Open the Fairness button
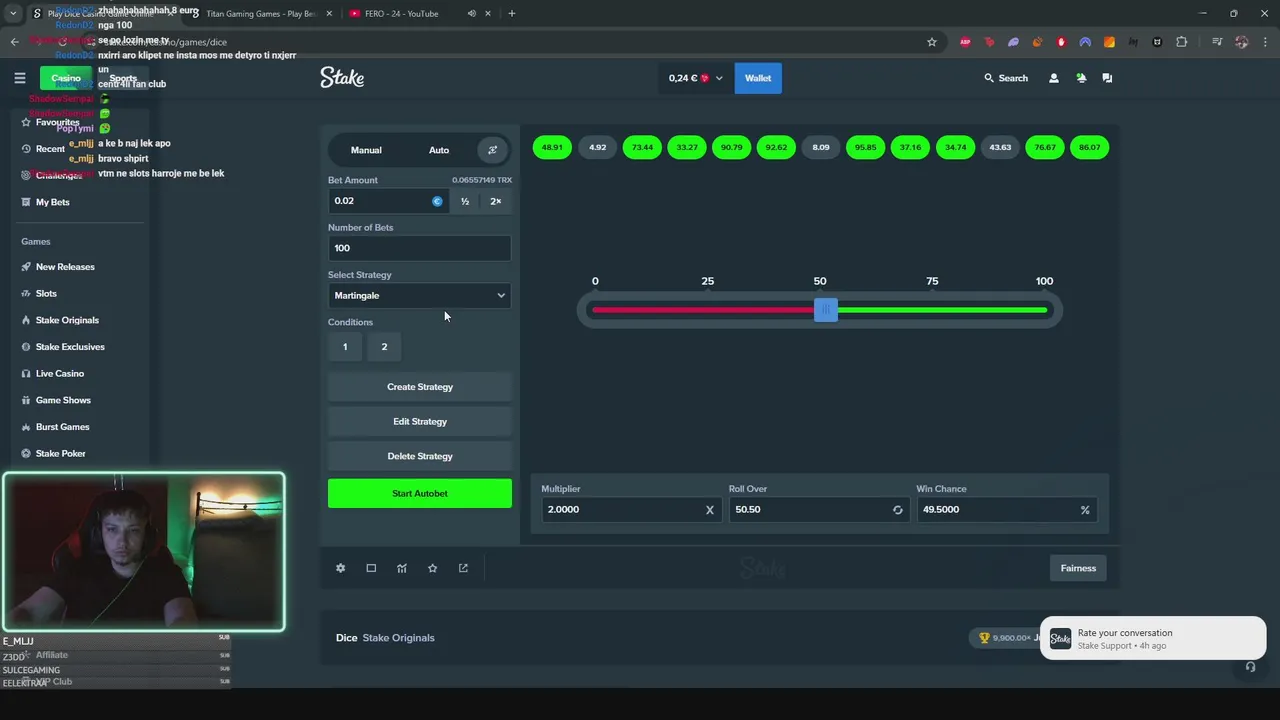 pyautogui.click(x=1078, y=568)
